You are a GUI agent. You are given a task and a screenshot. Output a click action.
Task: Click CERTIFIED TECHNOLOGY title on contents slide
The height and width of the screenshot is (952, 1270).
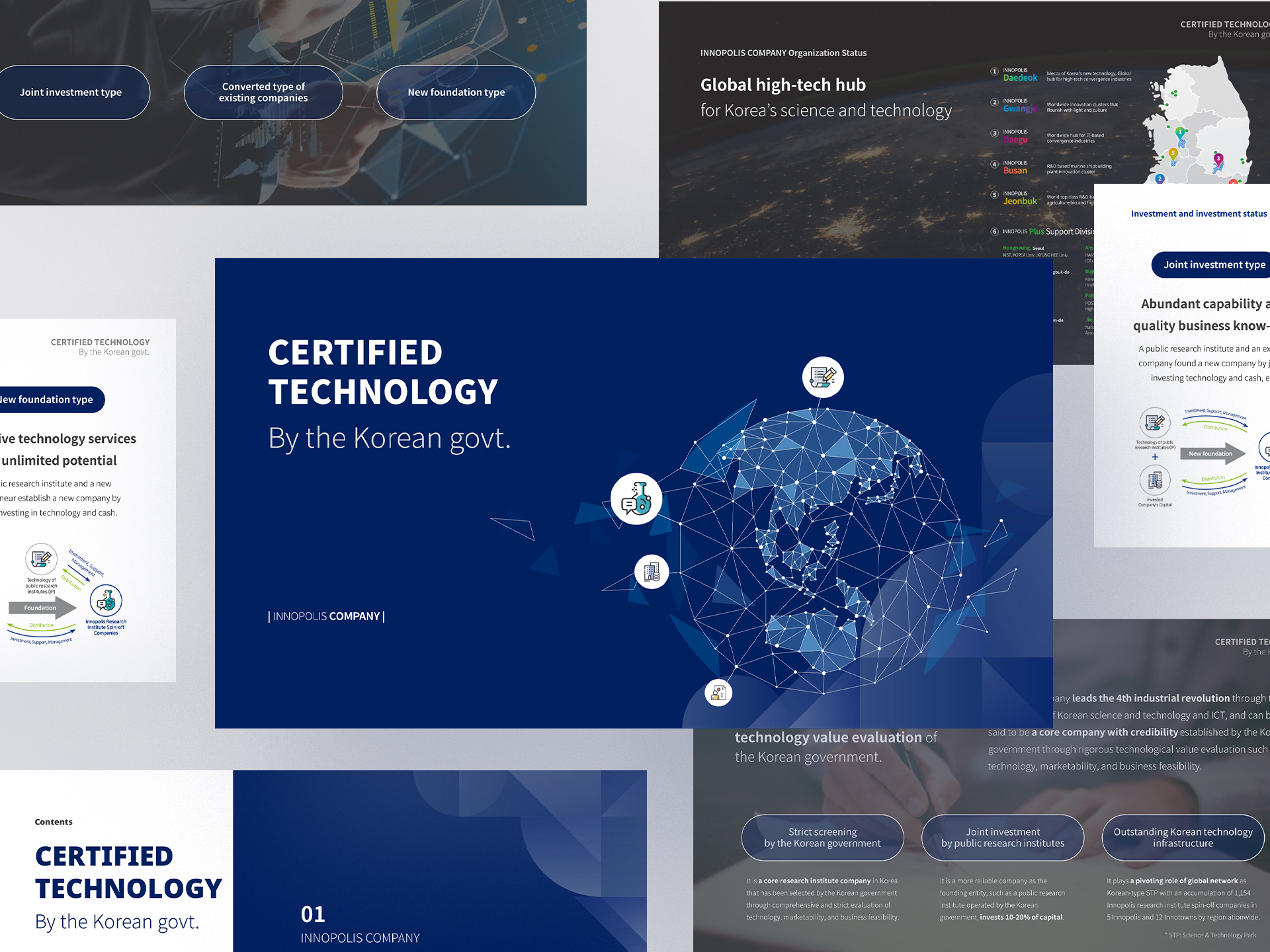pyautogui.click(x=128, y=873)
